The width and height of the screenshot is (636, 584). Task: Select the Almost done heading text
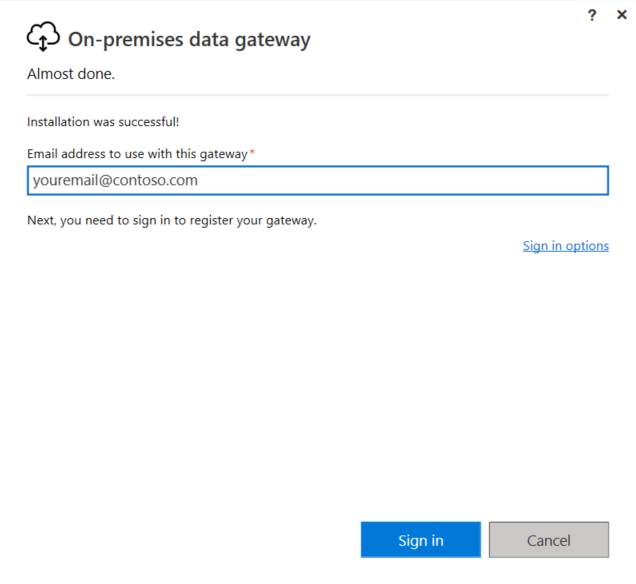click(x=71, y=74)
